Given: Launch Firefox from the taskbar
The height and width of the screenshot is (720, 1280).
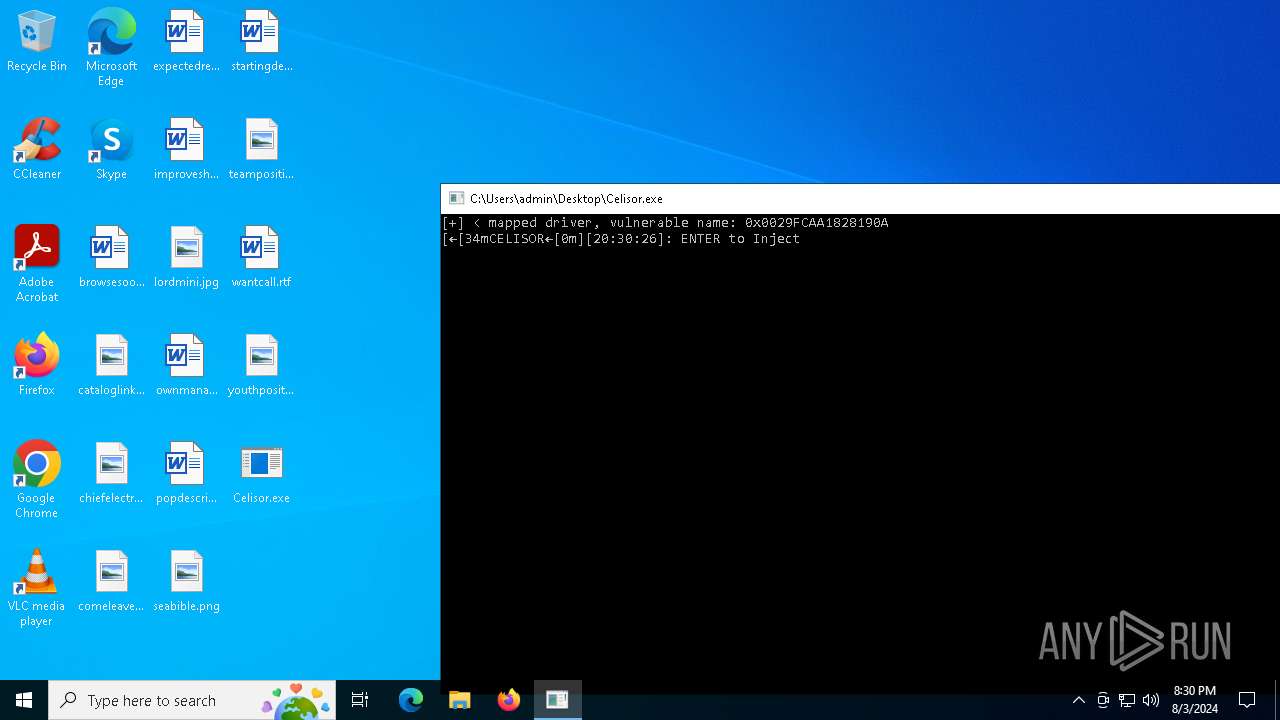Looking at the screenshot, I should 508,700.
